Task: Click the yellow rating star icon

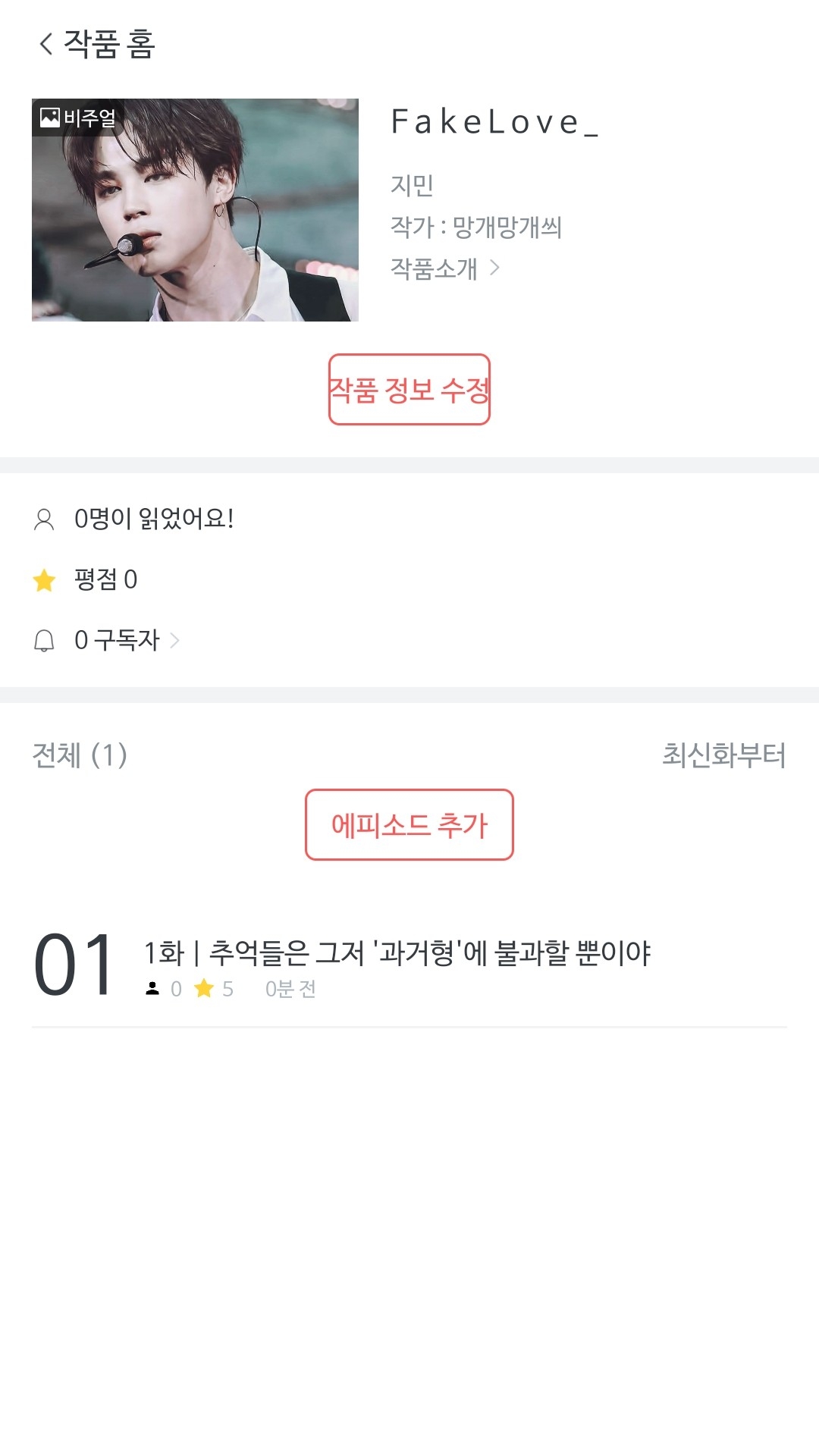Action: [x=45, y=580]
